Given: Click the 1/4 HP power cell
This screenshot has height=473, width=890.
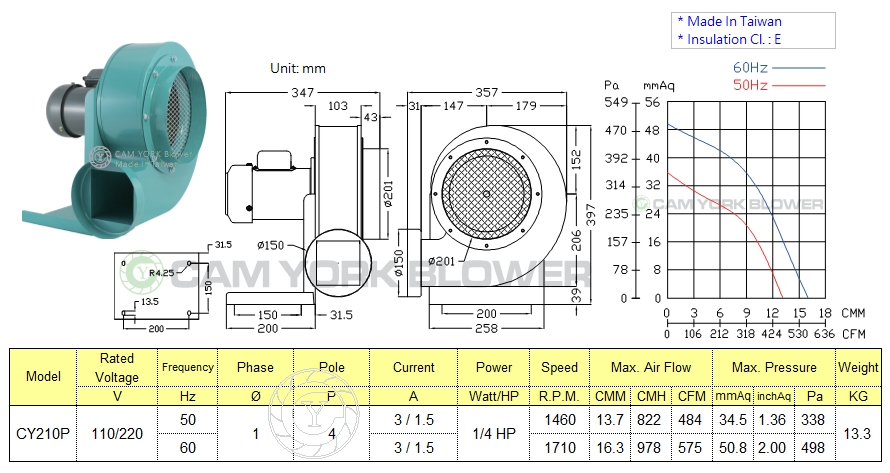Looking at the screenshot, I should point(494,434).
